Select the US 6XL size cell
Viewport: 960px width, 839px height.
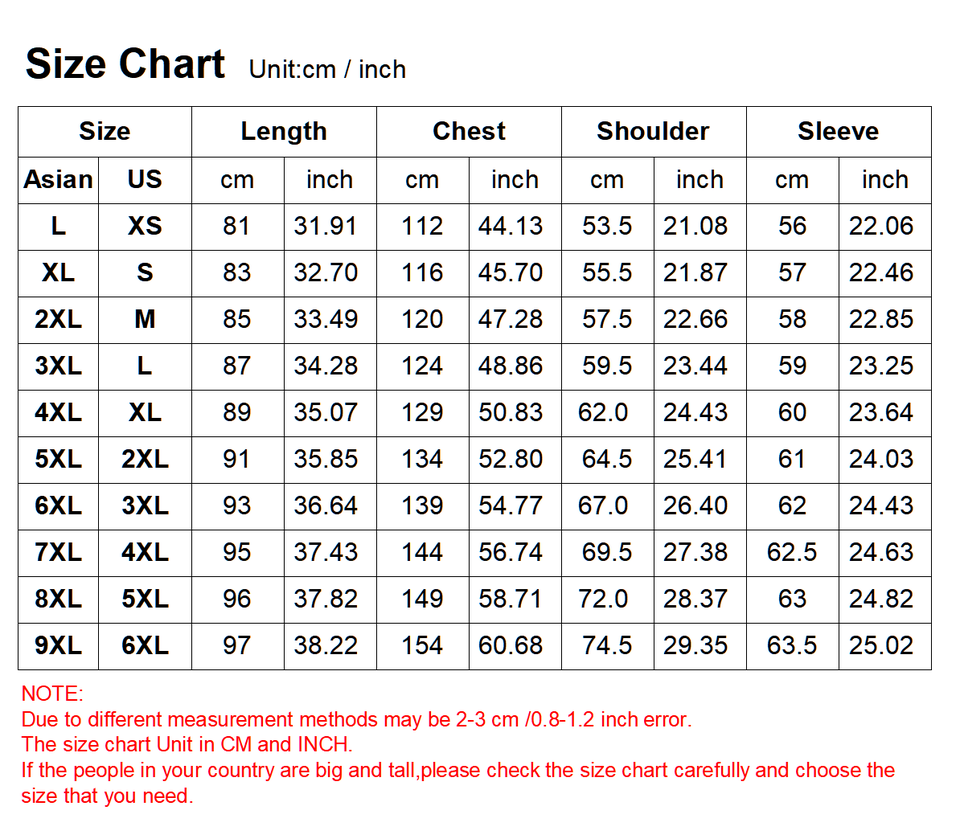pyautogui.click(x=145, y=645)
